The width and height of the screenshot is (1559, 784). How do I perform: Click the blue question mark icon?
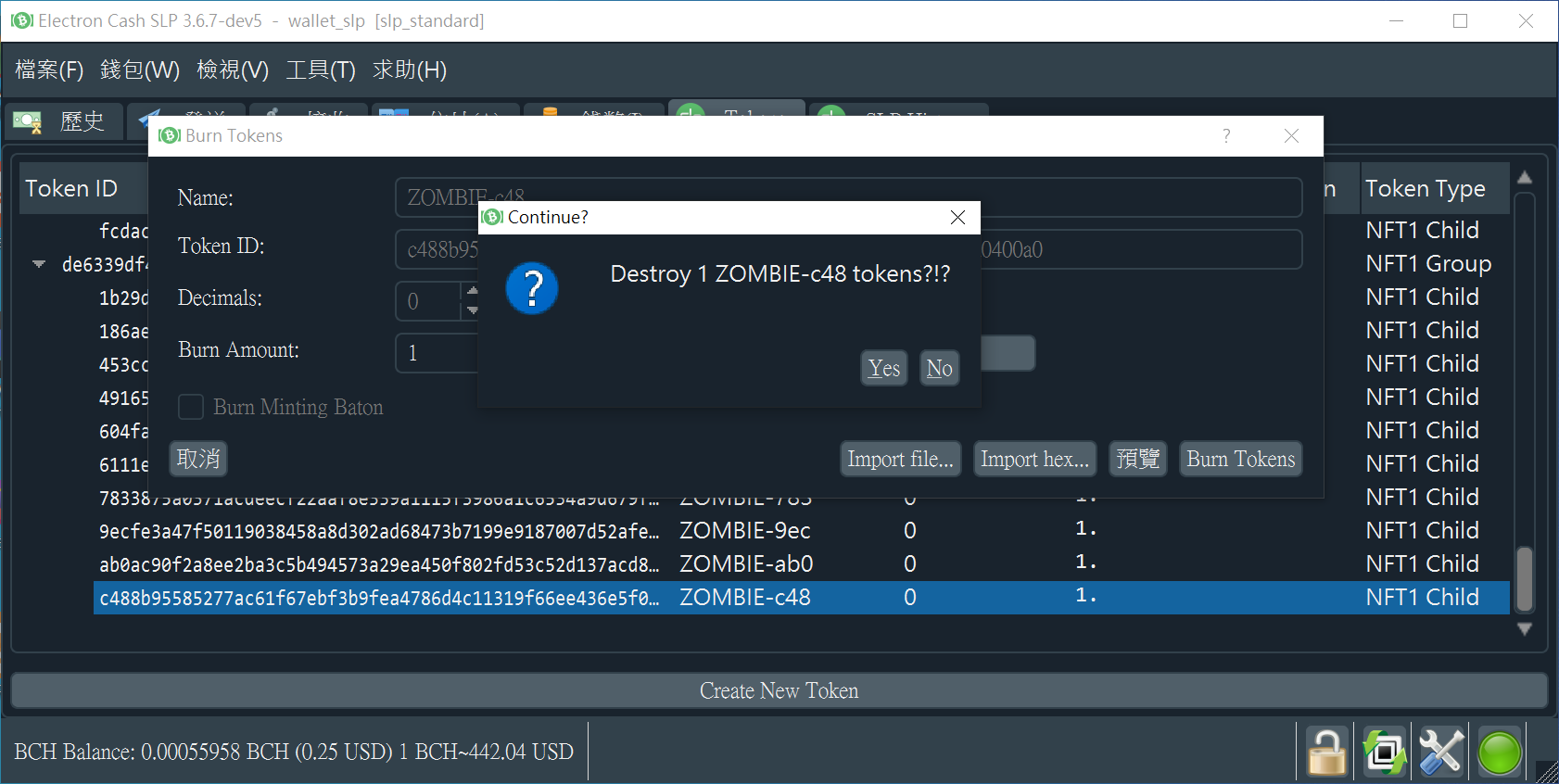(532, 288)
